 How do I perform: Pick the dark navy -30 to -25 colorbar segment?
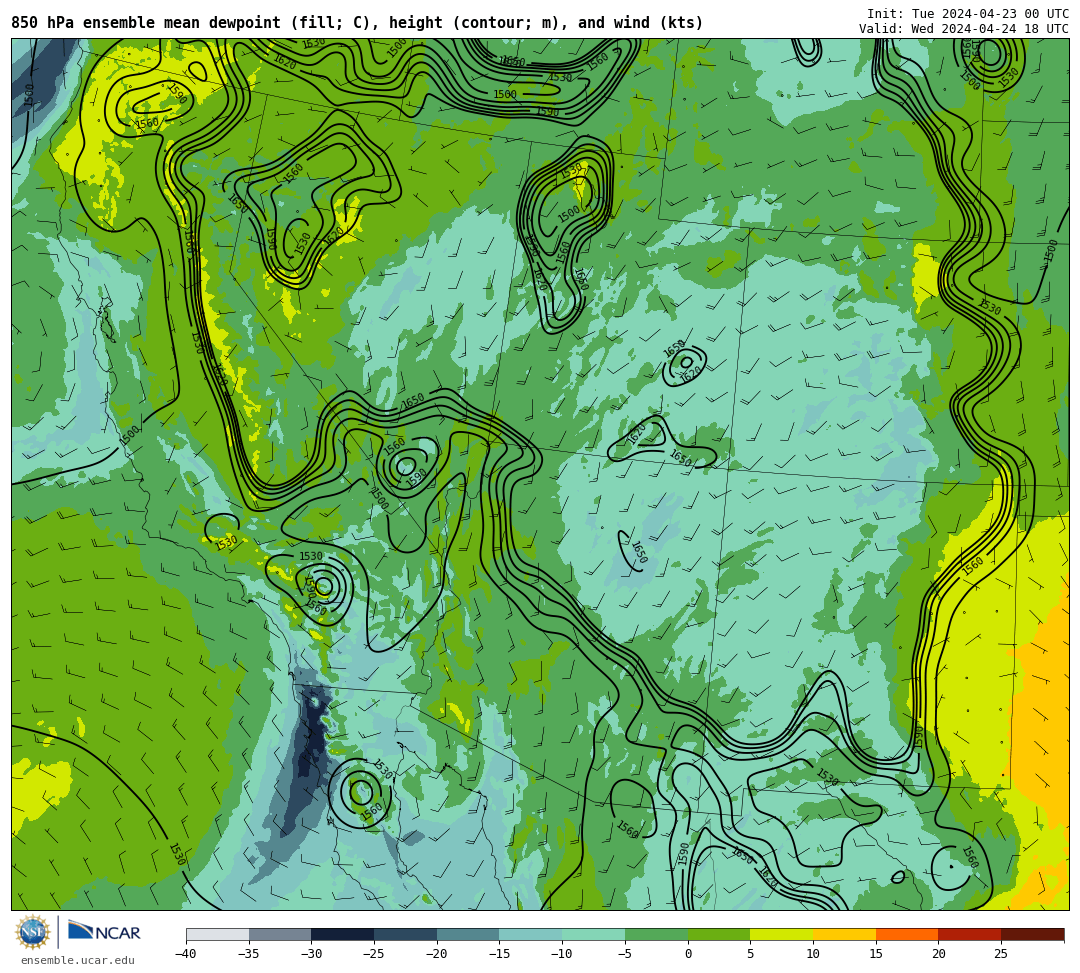[342, 934]
